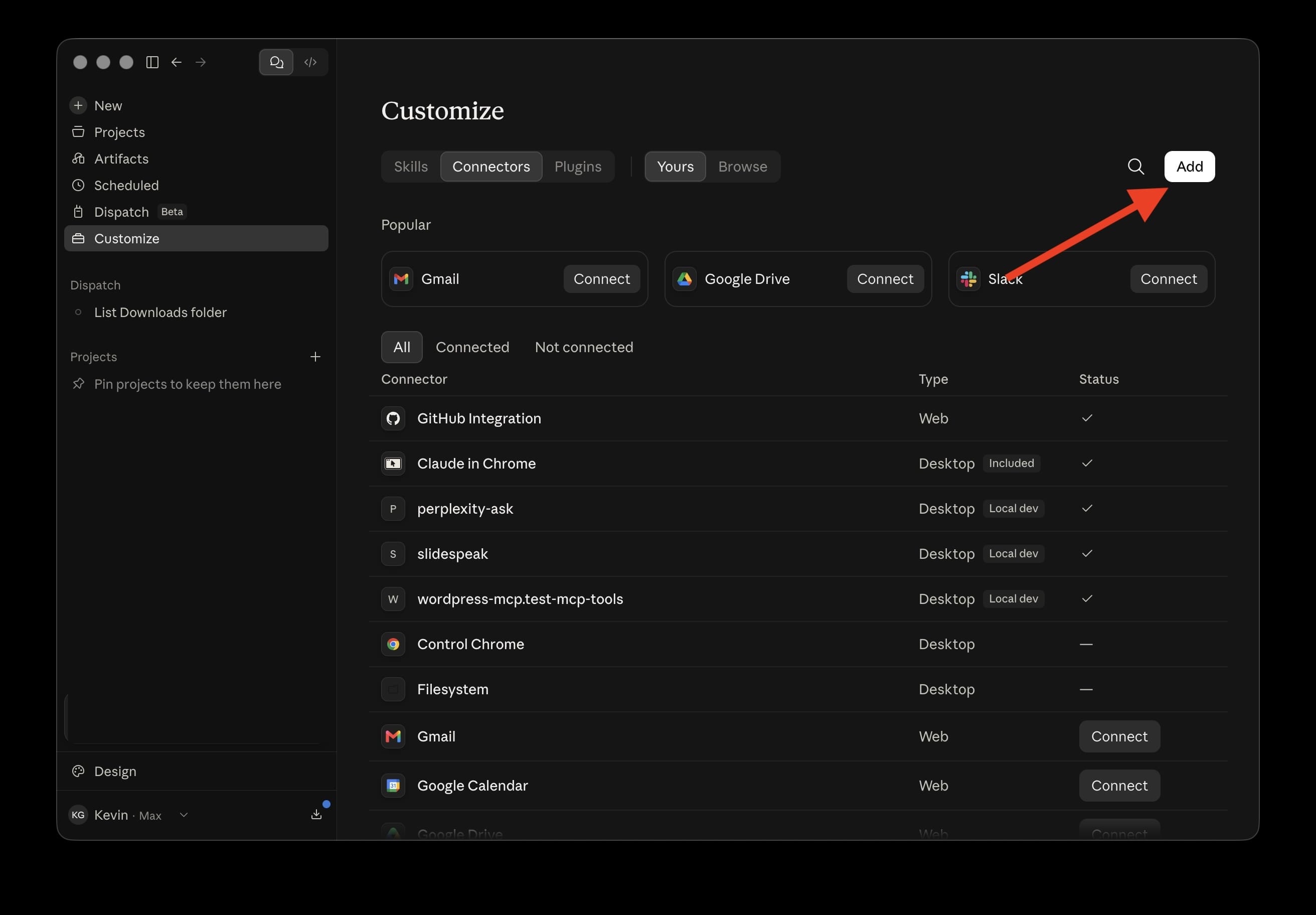This screenshot has height=915, width=1316.
Task: Select the Connectors tab
Action: (491, 166)
